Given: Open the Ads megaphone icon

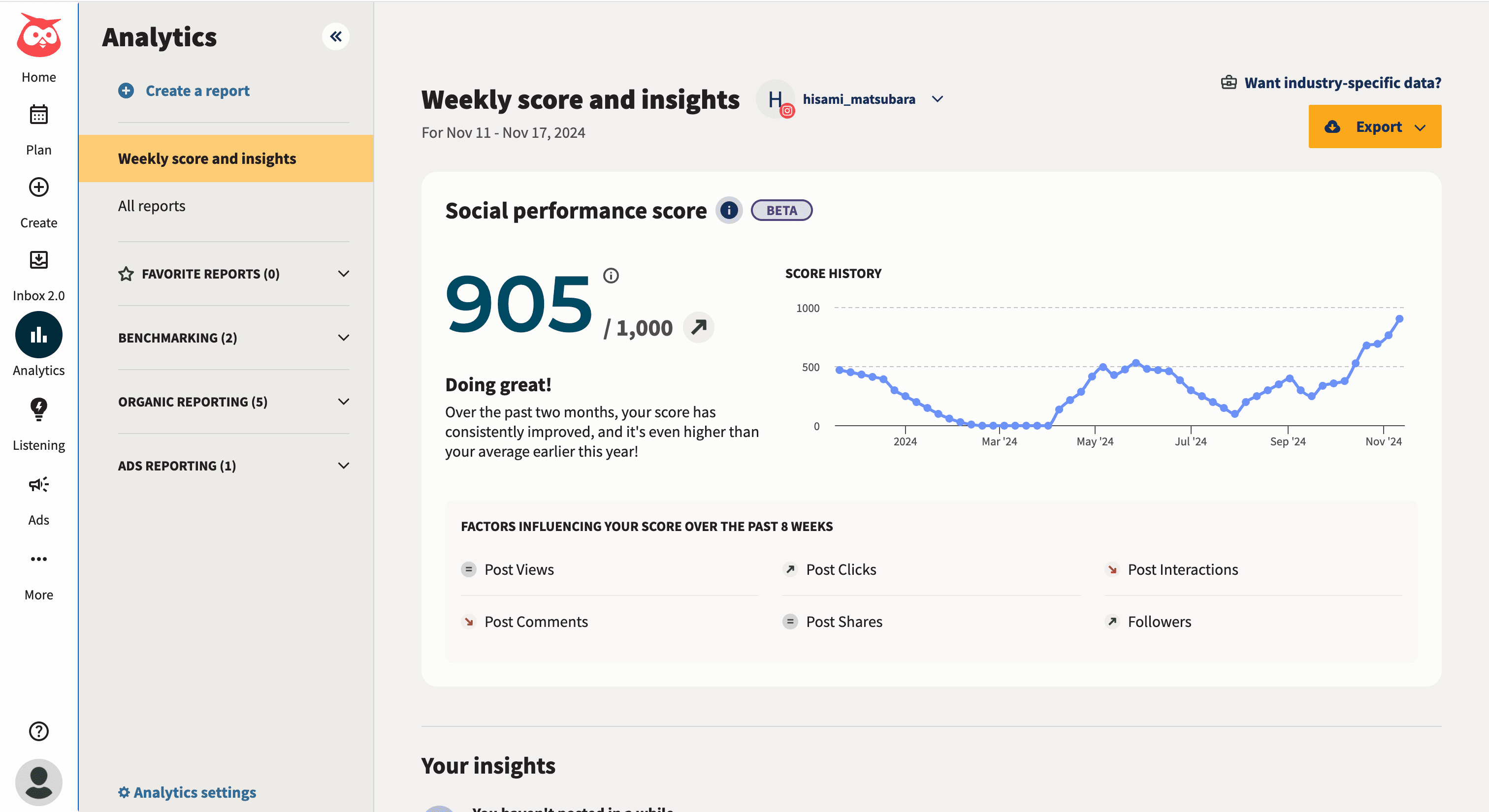Looking at the screenshot, I should point(39,484).
